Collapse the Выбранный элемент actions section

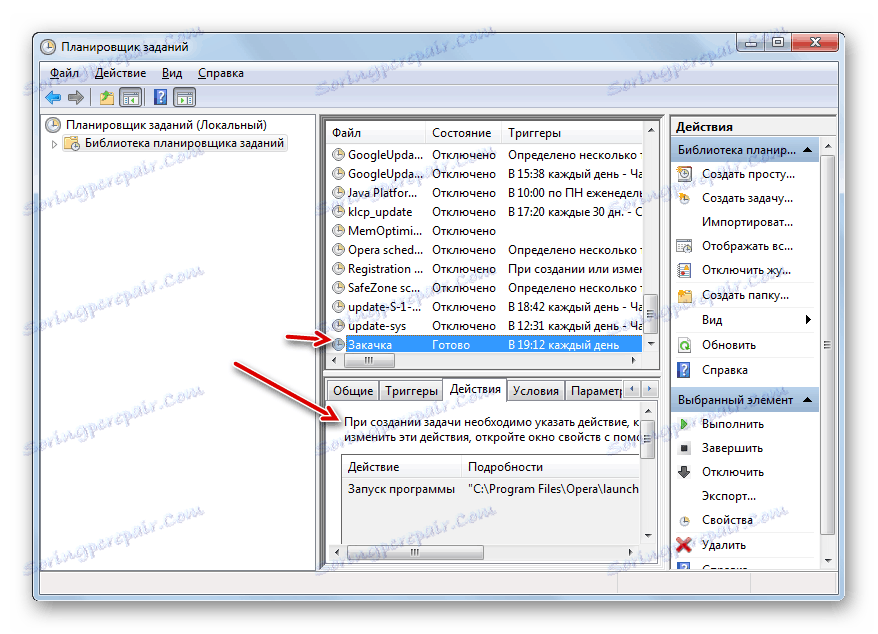click(807, 399)
